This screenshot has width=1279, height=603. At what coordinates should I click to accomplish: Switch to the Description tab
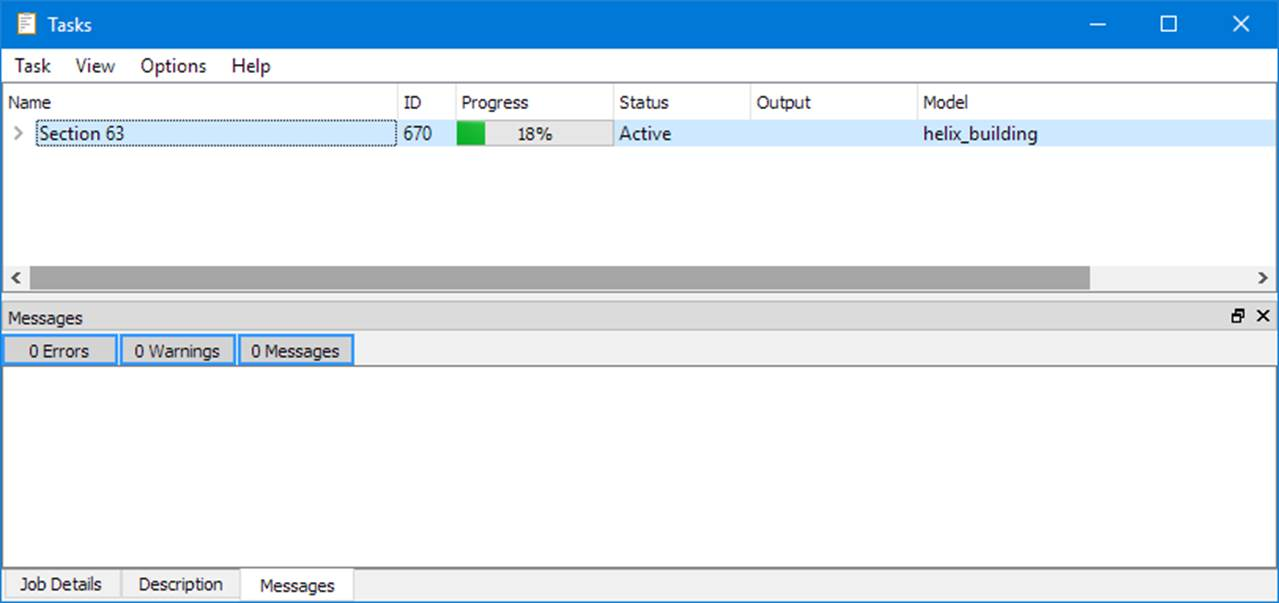180,584
